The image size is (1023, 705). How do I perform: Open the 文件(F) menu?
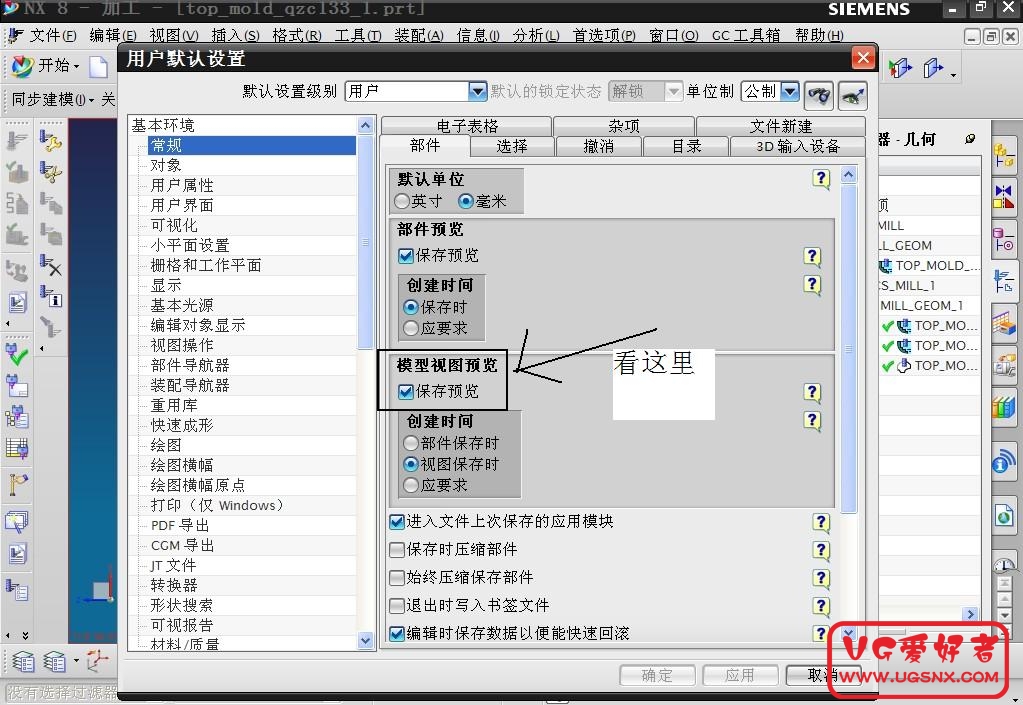coord(52,35)
